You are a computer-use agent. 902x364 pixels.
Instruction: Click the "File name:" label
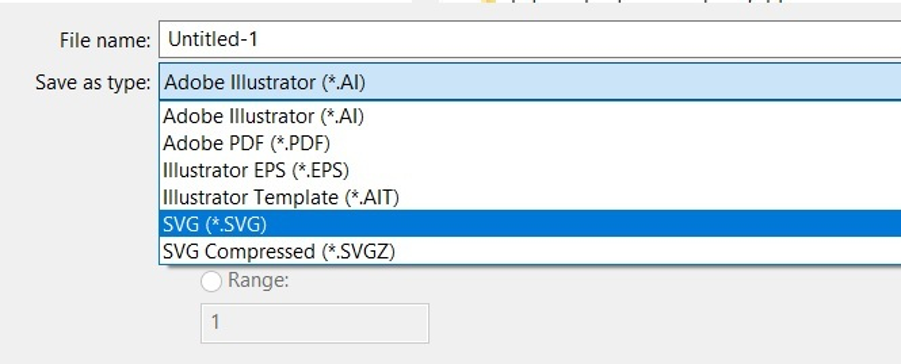(x=105, y=40)
